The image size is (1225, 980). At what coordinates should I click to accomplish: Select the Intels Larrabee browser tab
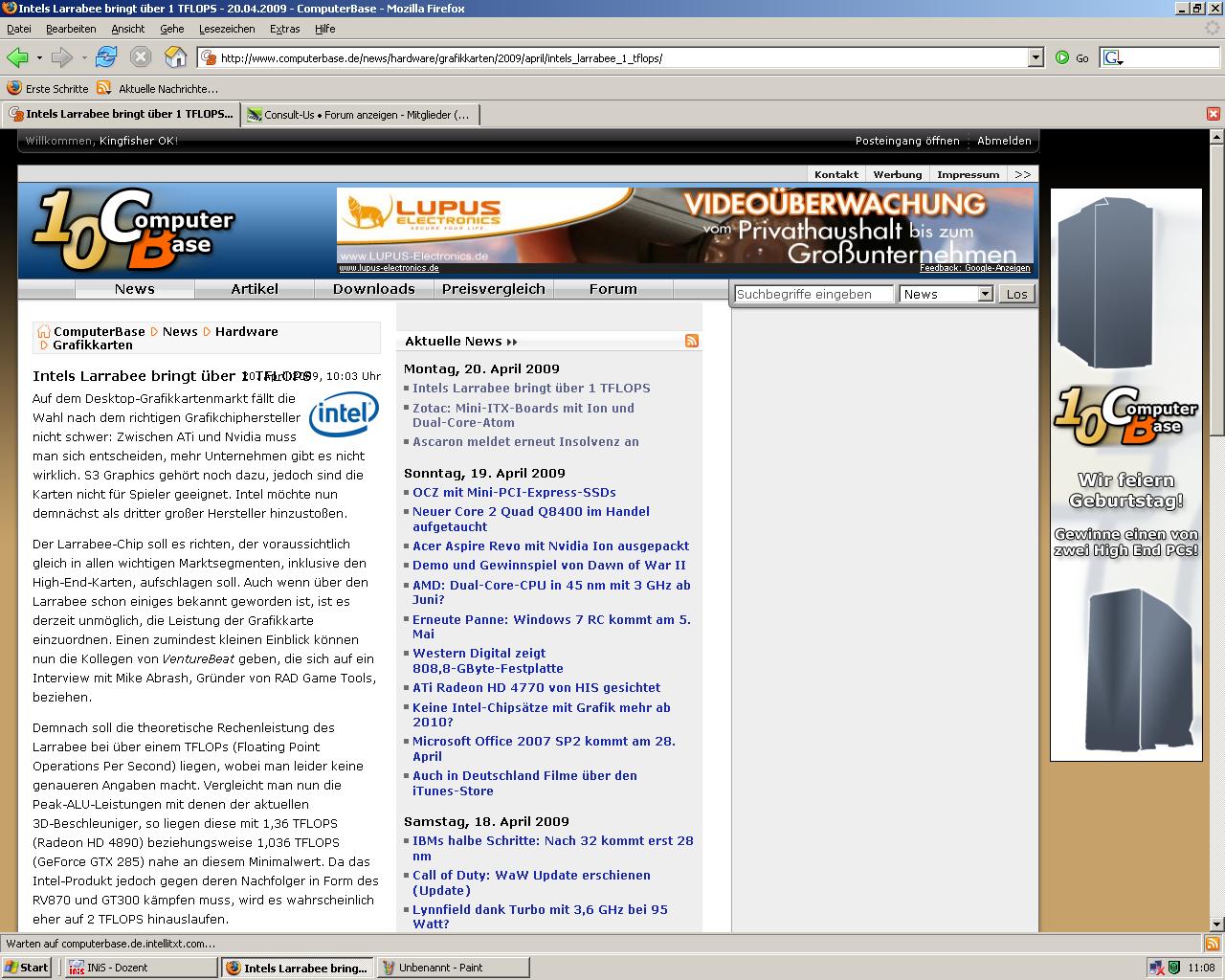point(122,114)
